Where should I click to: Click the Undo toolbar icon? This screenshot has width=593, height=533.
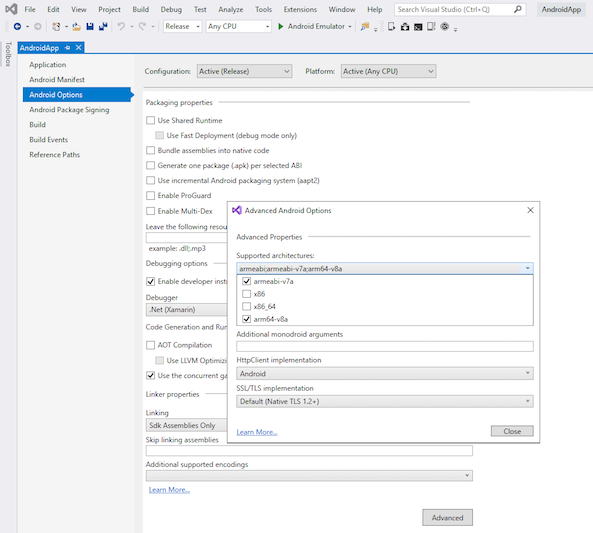point(121,26)
